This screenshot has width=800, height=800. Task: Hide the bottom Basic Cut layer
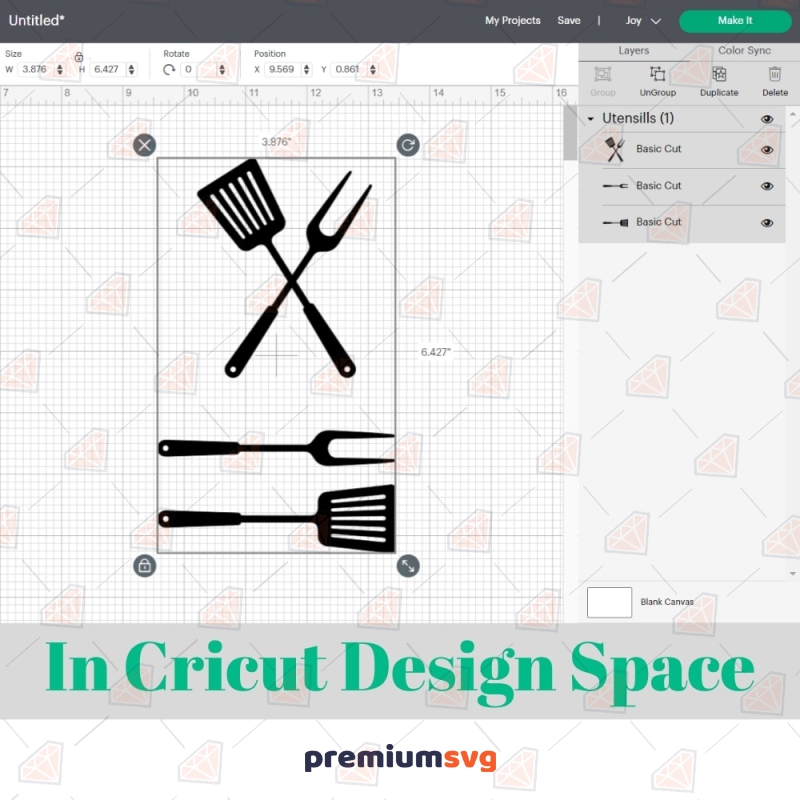point(766,221)
